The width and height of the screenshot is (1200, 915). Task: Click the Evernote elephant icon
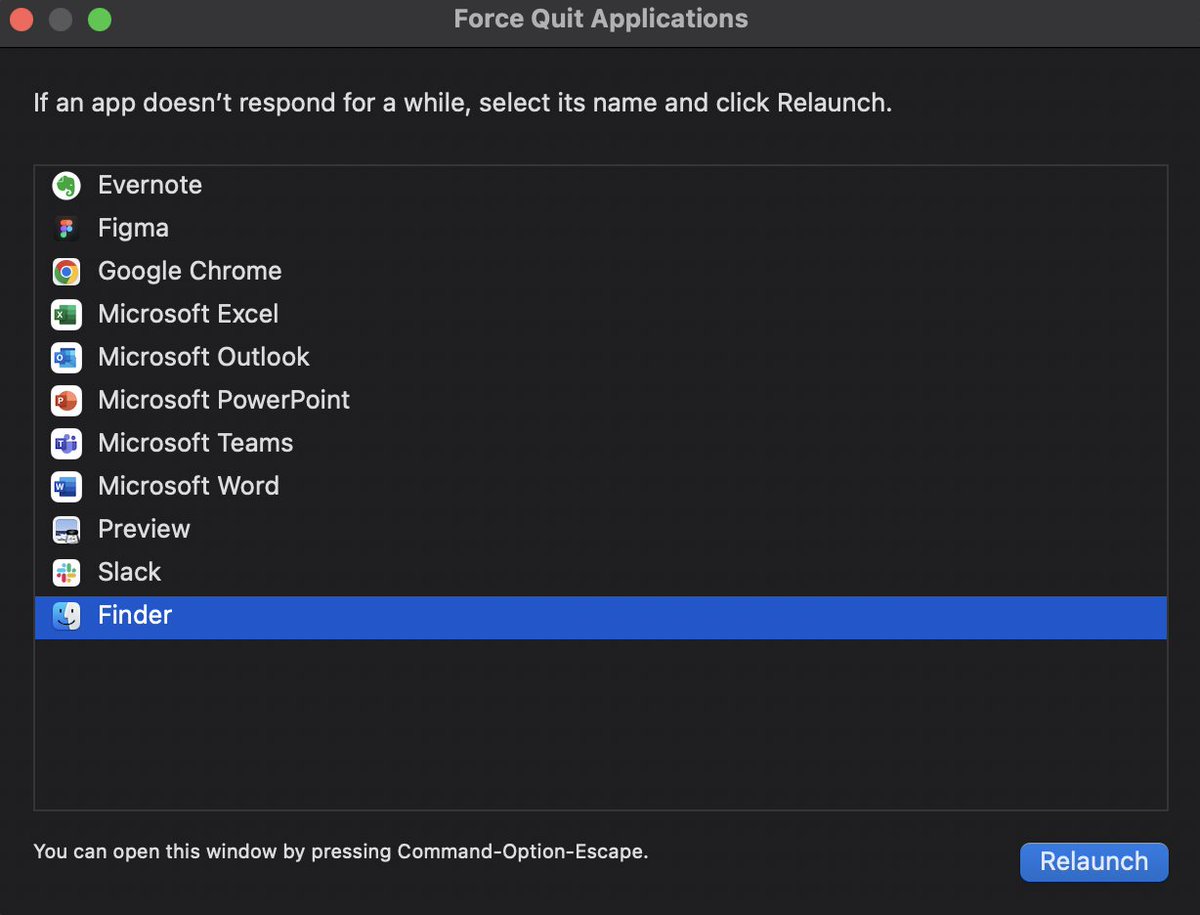pyautogui.click(x=66, y=185)
